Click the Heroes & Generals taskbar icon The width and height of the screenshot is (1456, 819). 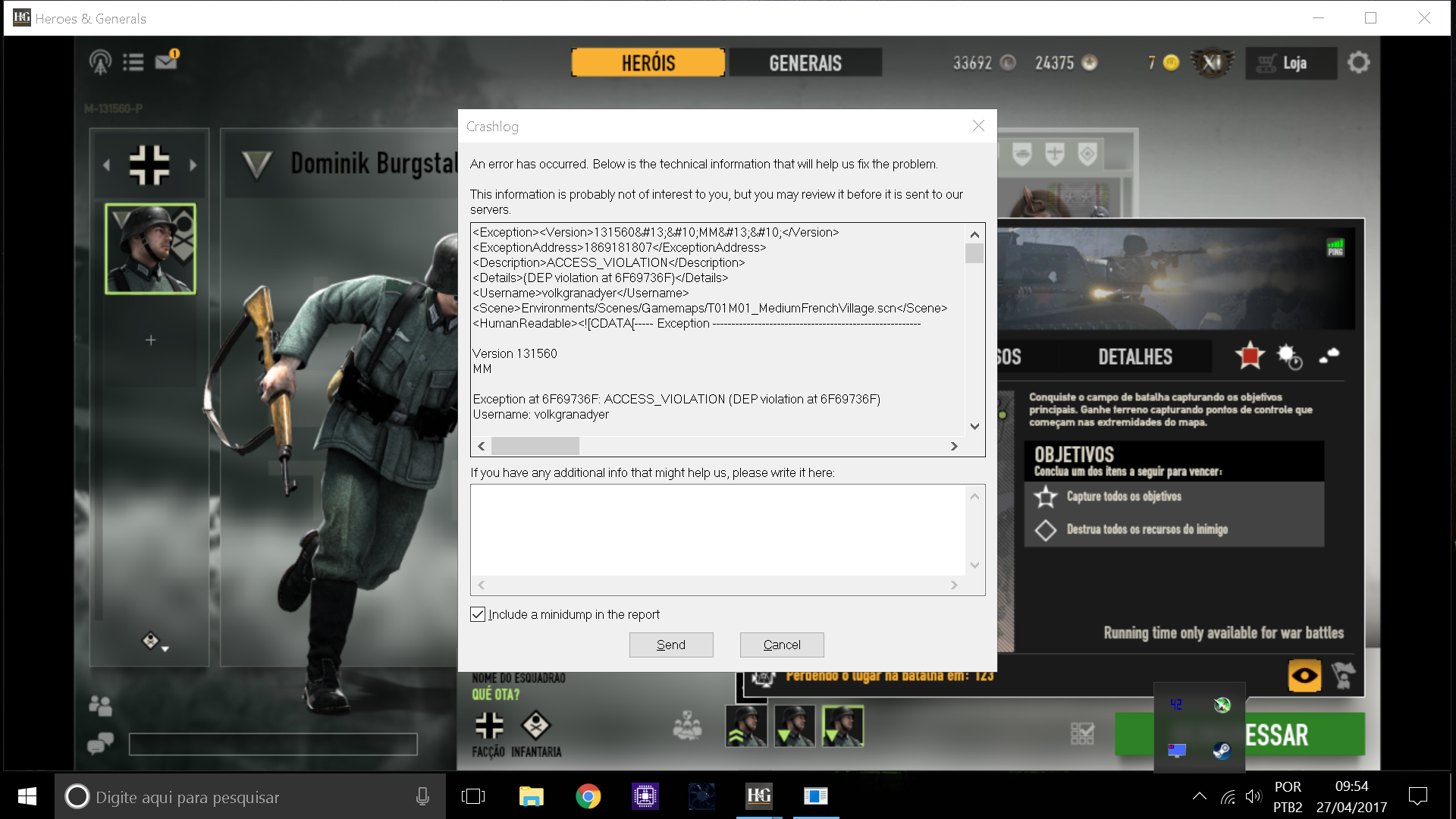coord(758,795)
